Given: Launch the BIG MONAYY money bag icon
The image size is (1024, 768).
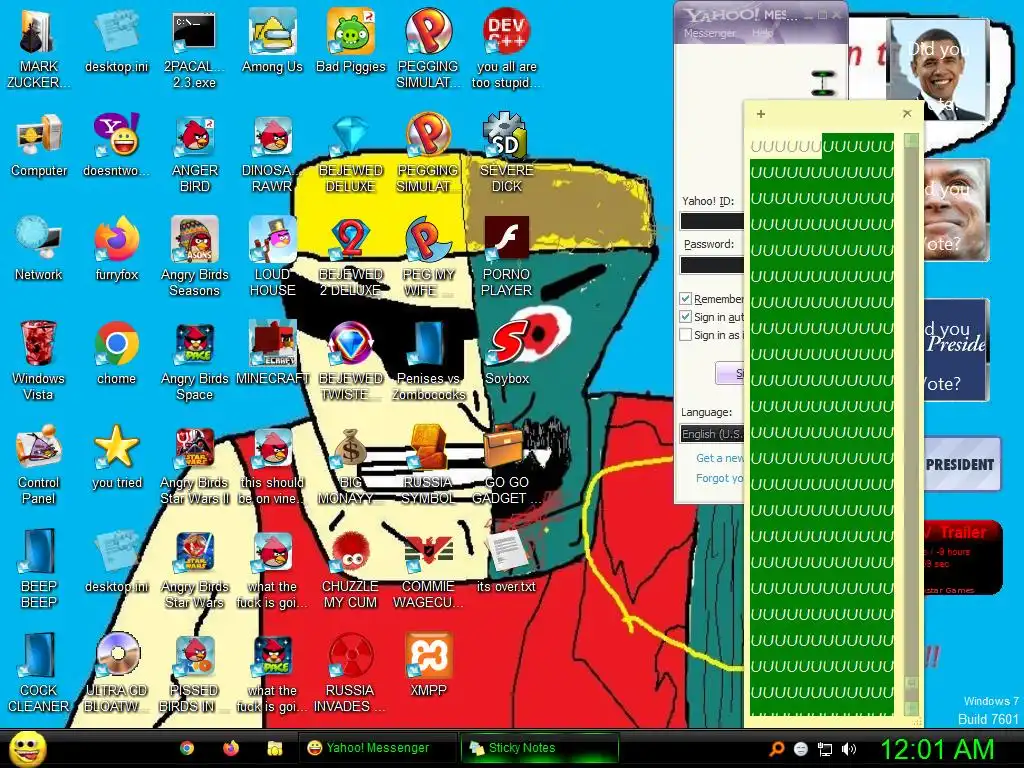Looking at the screenshot, I should tap(351, 464).
